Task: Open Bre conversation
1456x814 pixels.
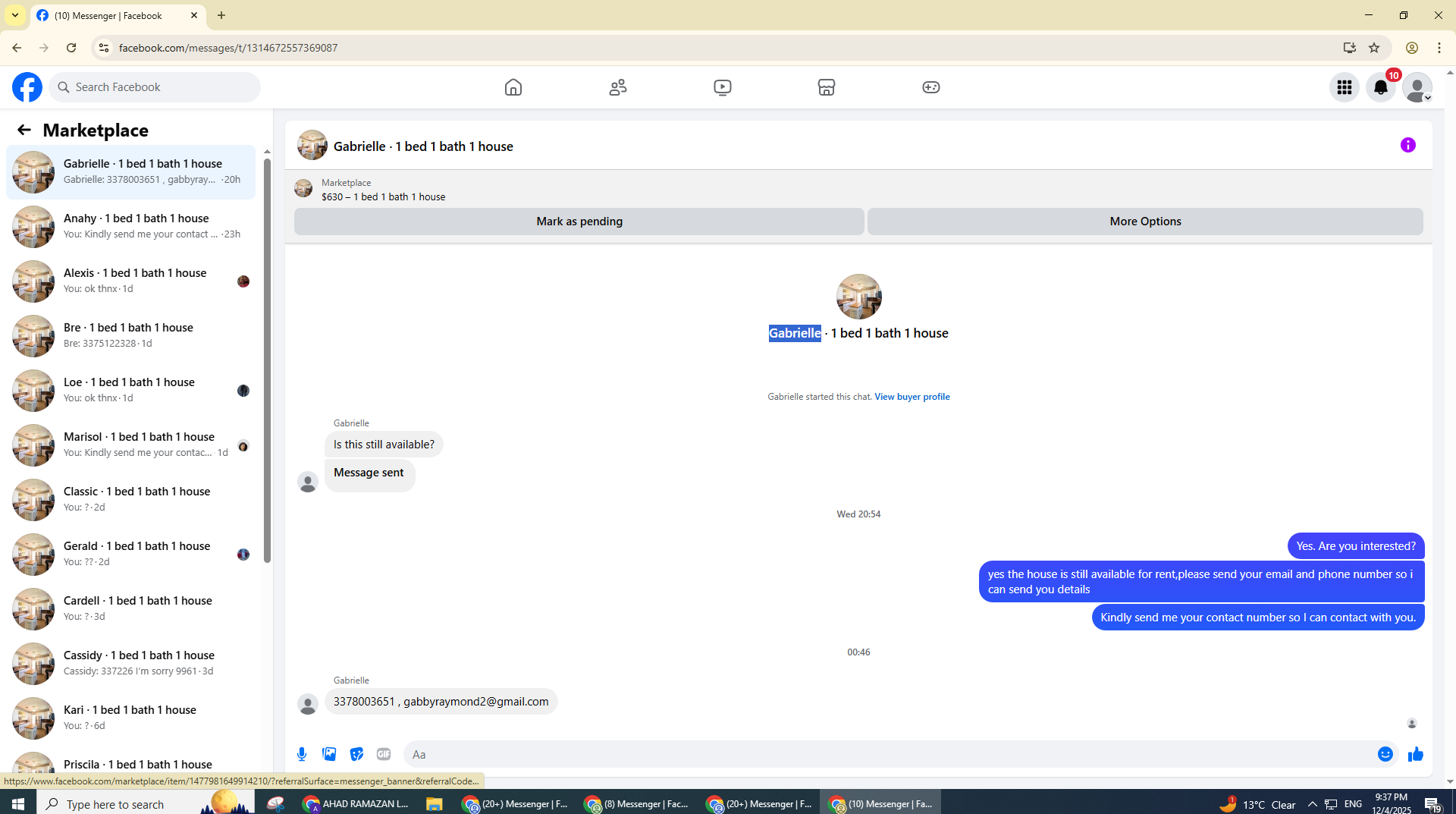Action: 130,335
